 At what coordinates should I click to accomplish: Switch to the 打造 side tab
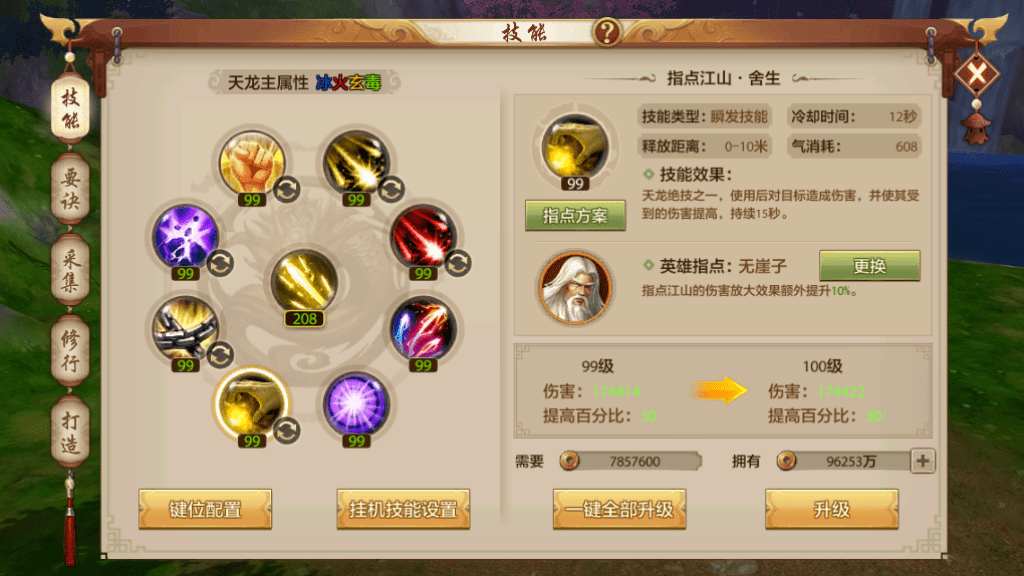[71, 432]
